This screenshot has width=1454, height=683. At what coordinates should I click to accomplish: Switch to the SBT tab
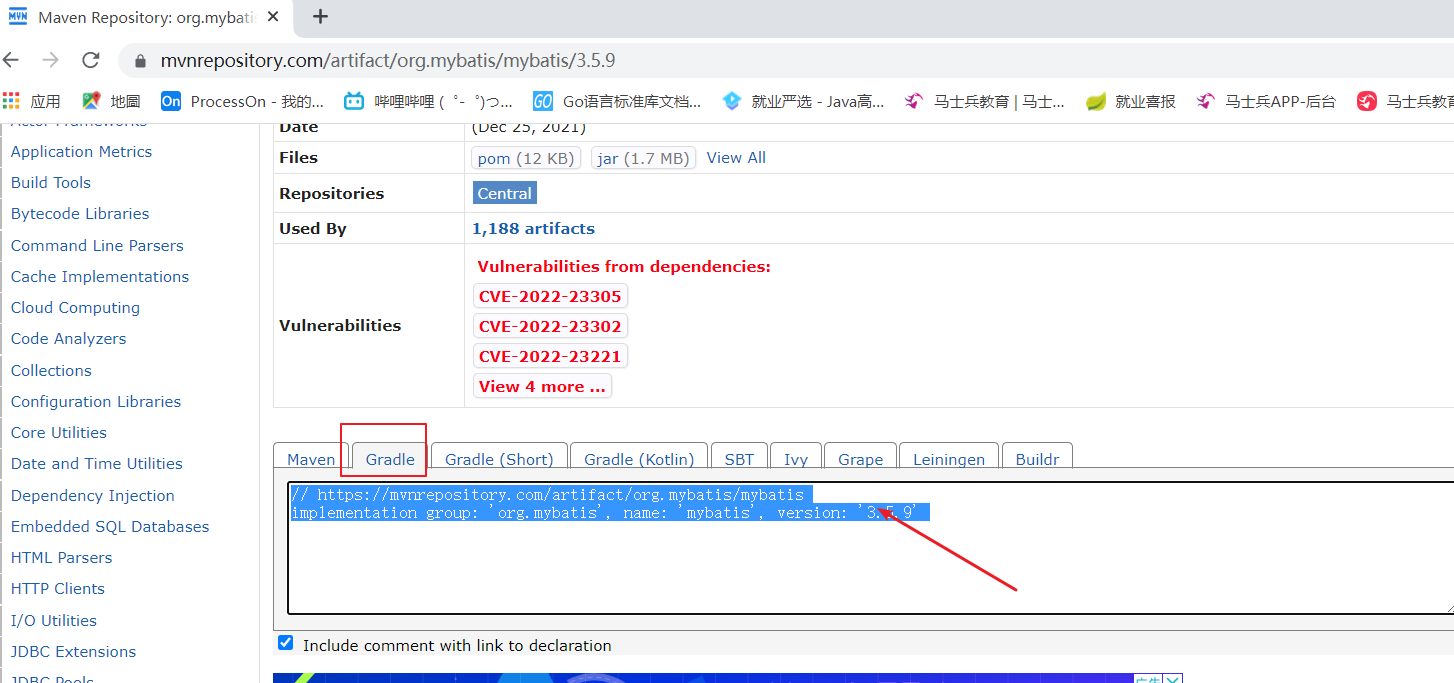[x=739, y=459]
